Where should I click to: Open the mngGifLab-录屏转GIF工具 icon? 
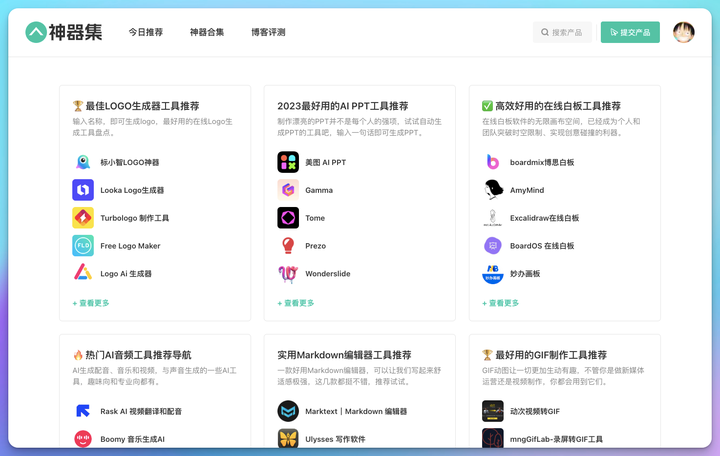(x=493, y=439)
